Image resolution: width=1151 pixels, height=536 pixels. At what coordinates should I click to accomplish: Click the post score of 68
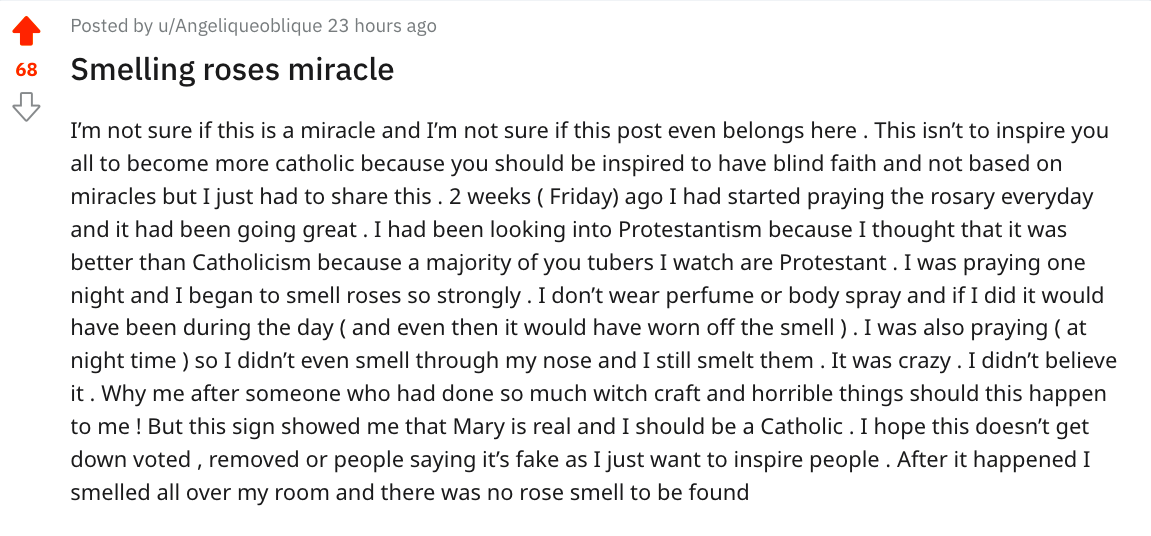26,70
